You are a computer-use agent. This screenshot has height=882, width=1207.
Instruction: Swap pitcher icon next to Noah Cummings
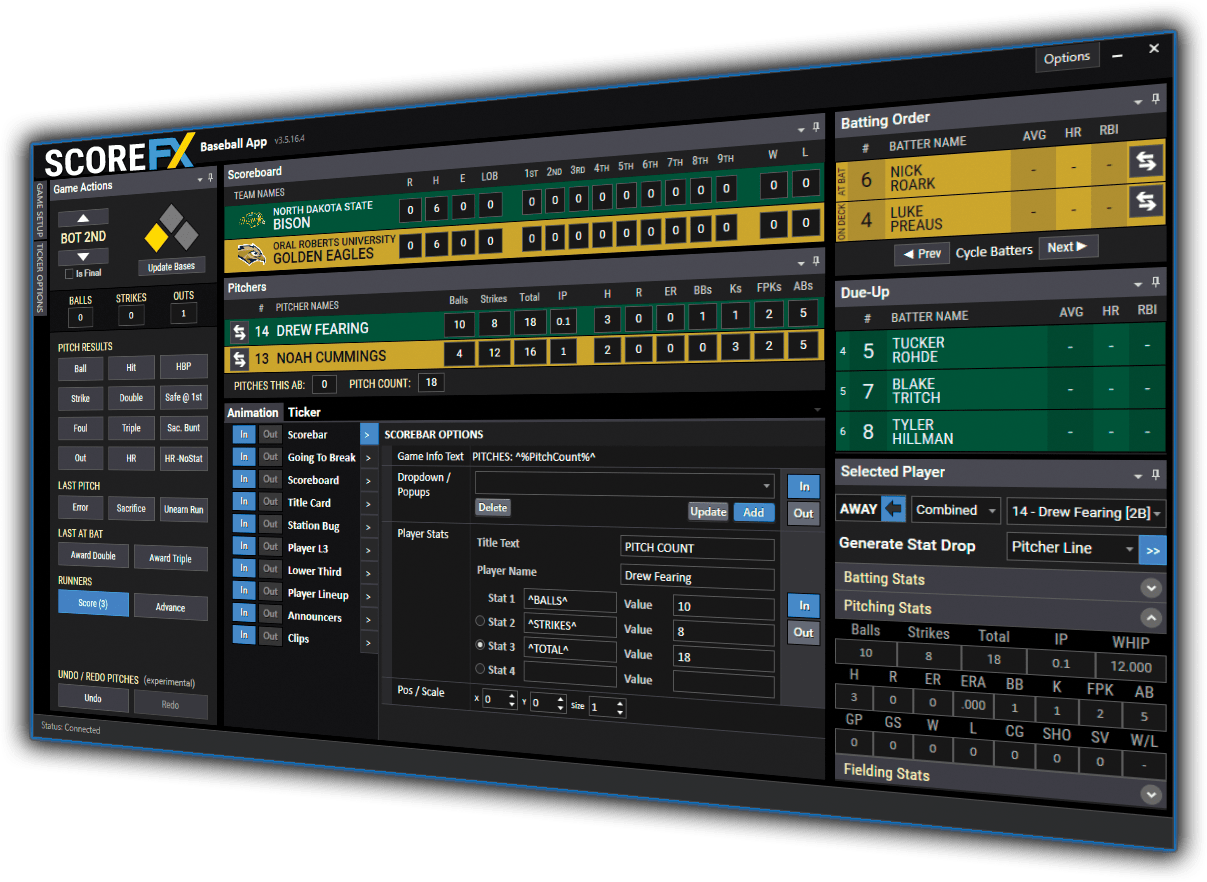click(x=239, y=358)
